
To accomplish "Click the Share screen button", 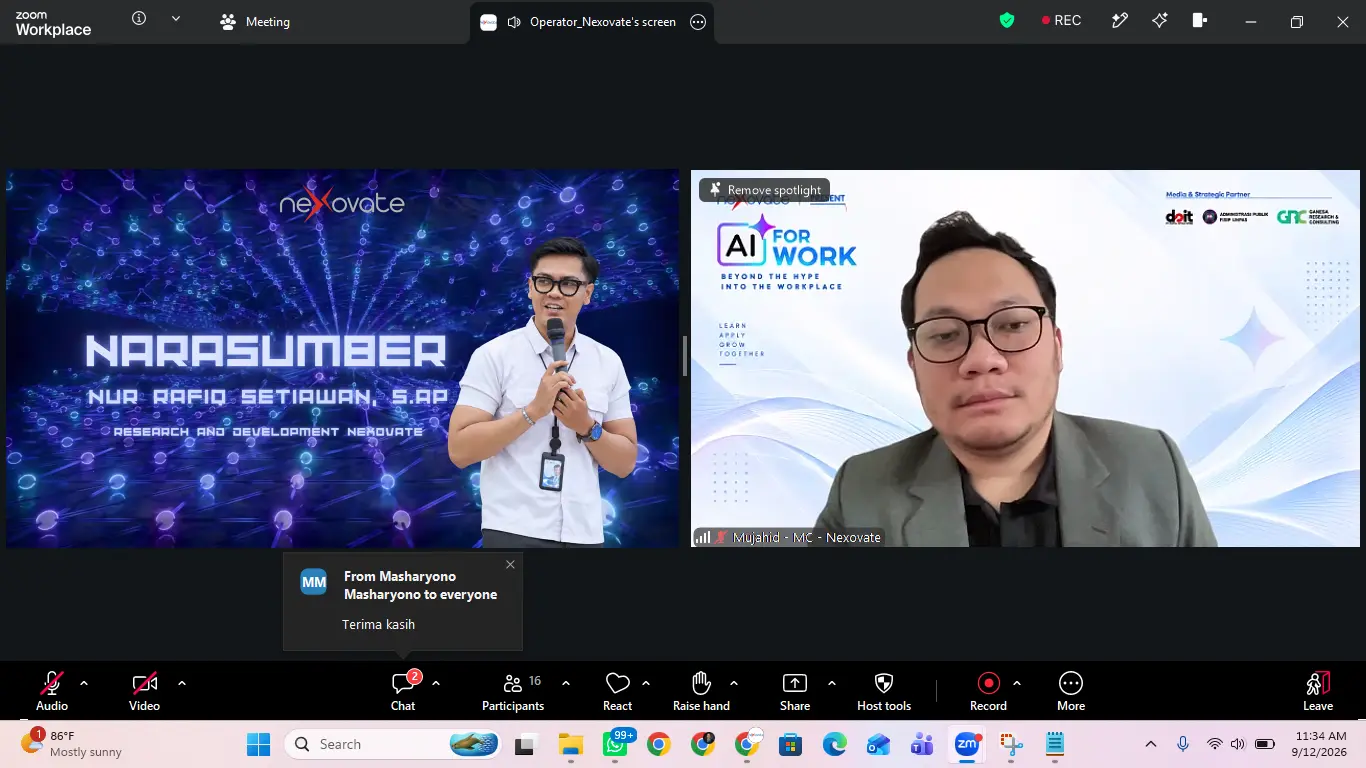I will pyautogui.click(x=795, y=691).
